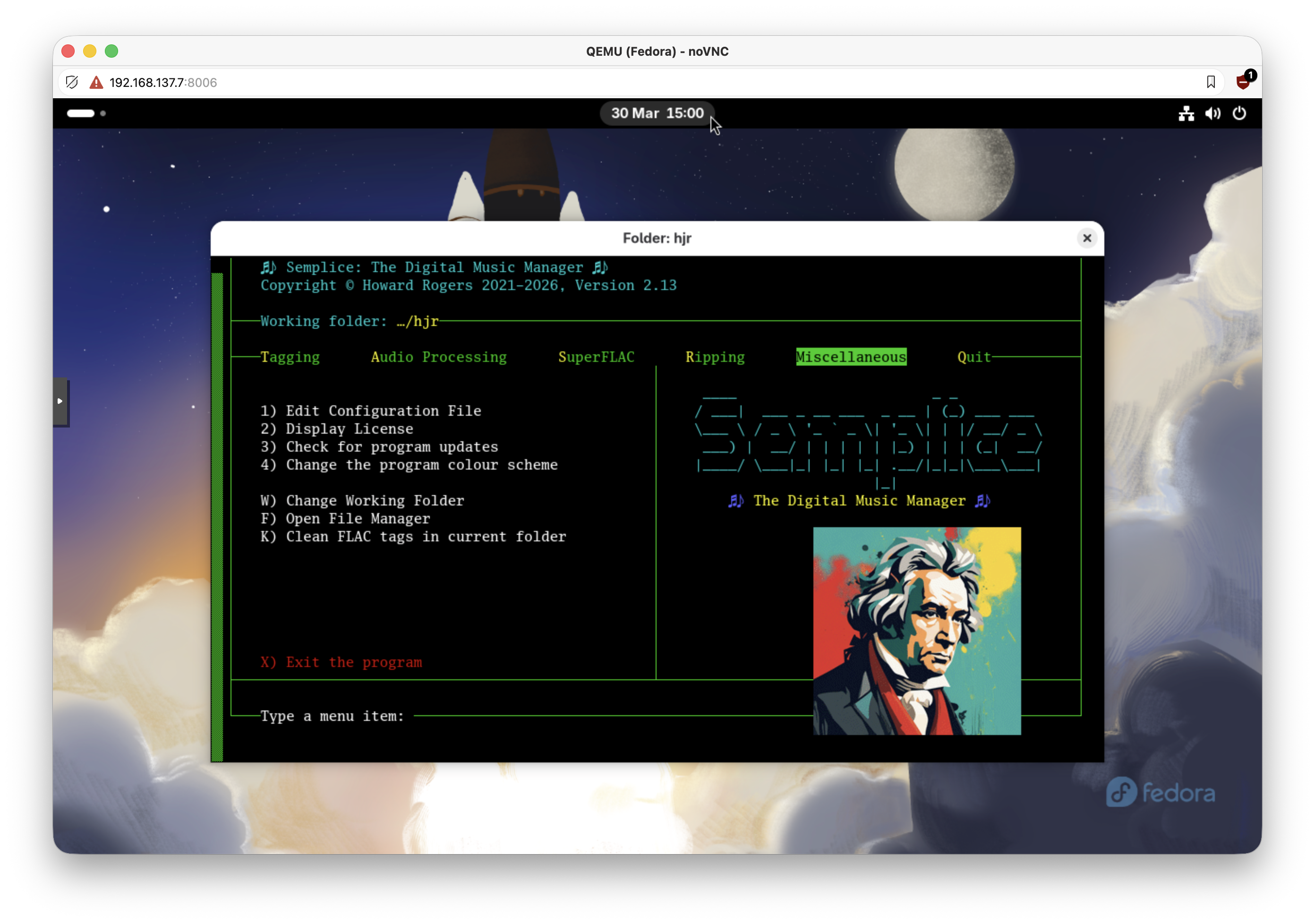Click the Beethoven portrait image
The height and width of the screenshot is (924, 1315).
916,631
